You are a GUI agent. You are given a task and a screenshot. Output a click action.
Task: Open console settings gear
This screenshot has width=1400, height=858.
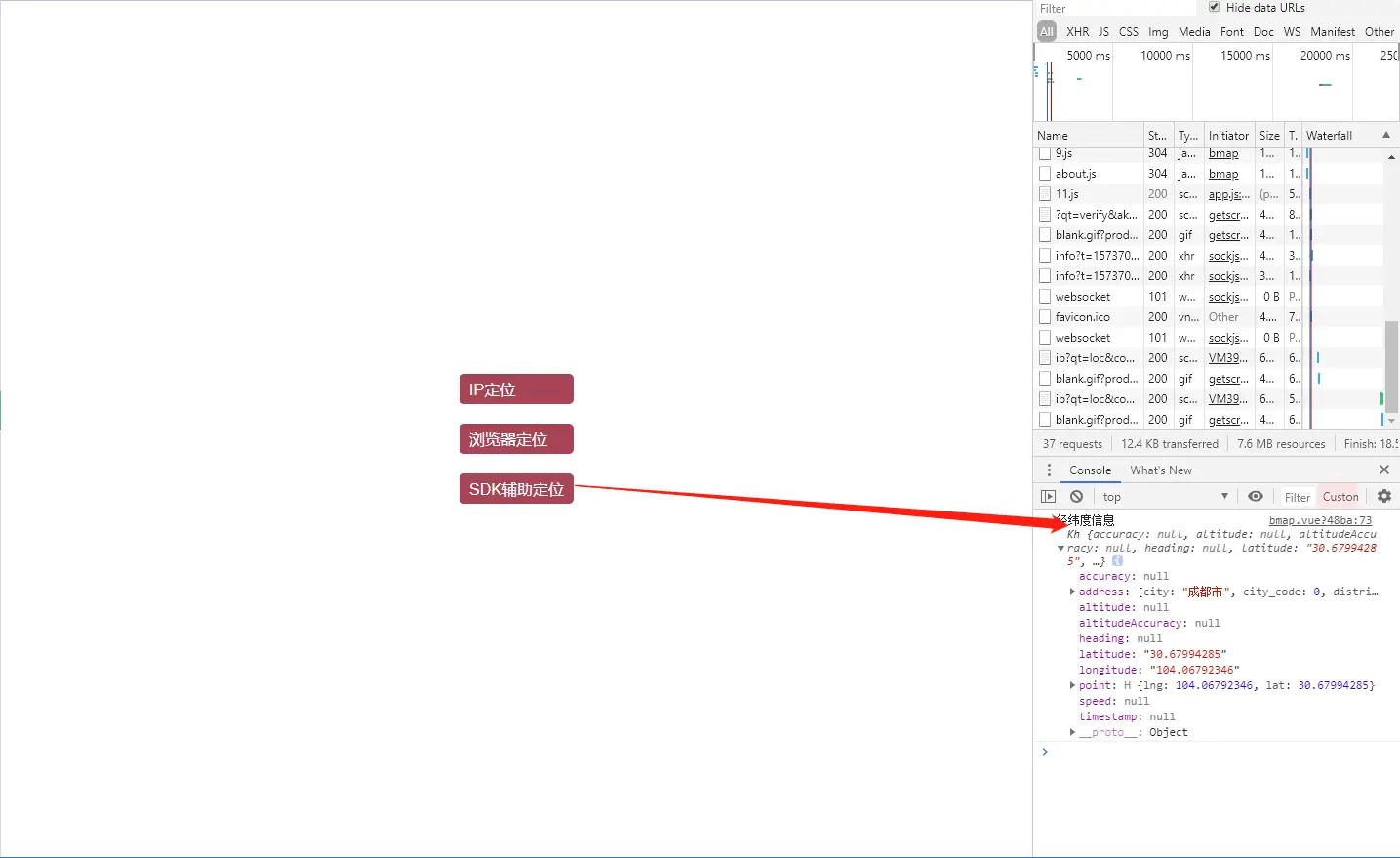(1384, 496)
